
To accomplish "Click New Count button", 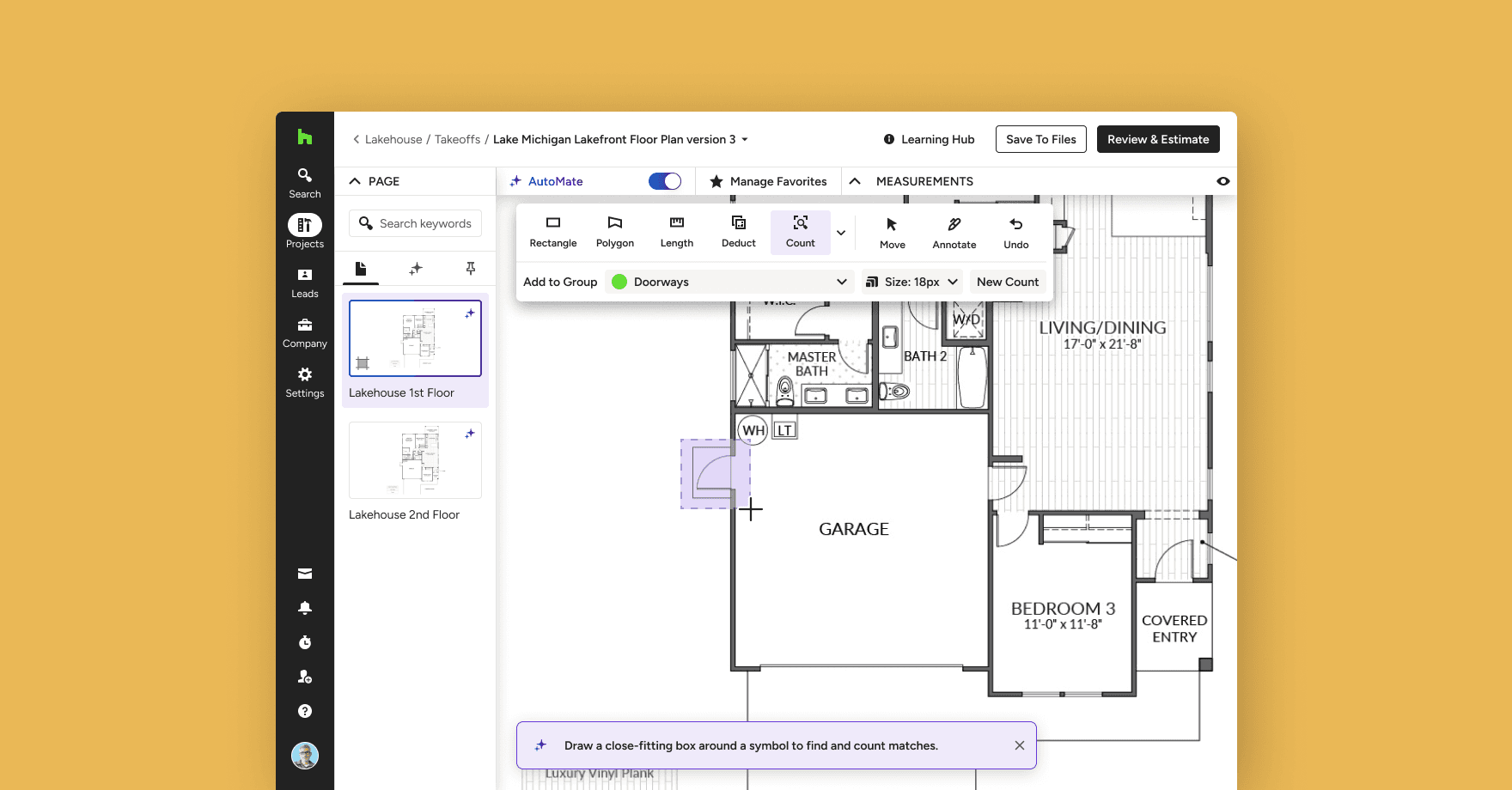I will 1008,282.
